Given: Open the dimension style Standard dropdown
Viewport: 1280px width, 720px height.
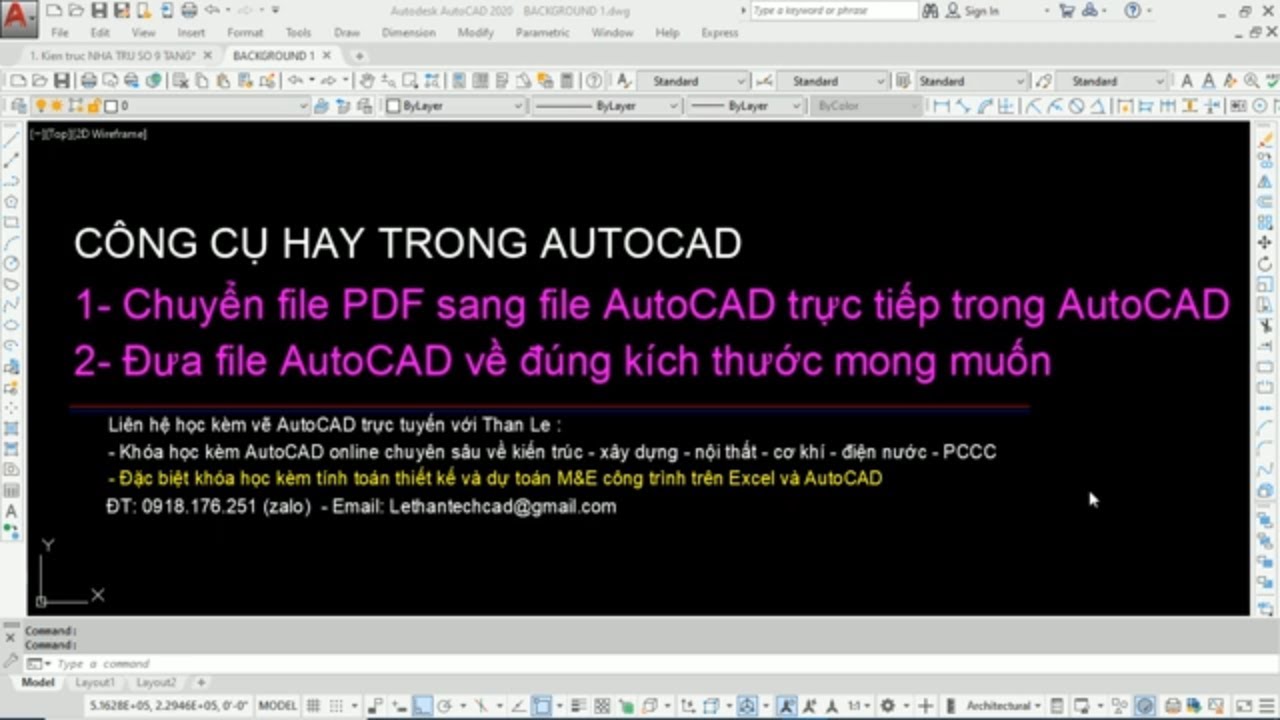Looking at the screenshot, I should pyautogui.click(x=832, y=81).
